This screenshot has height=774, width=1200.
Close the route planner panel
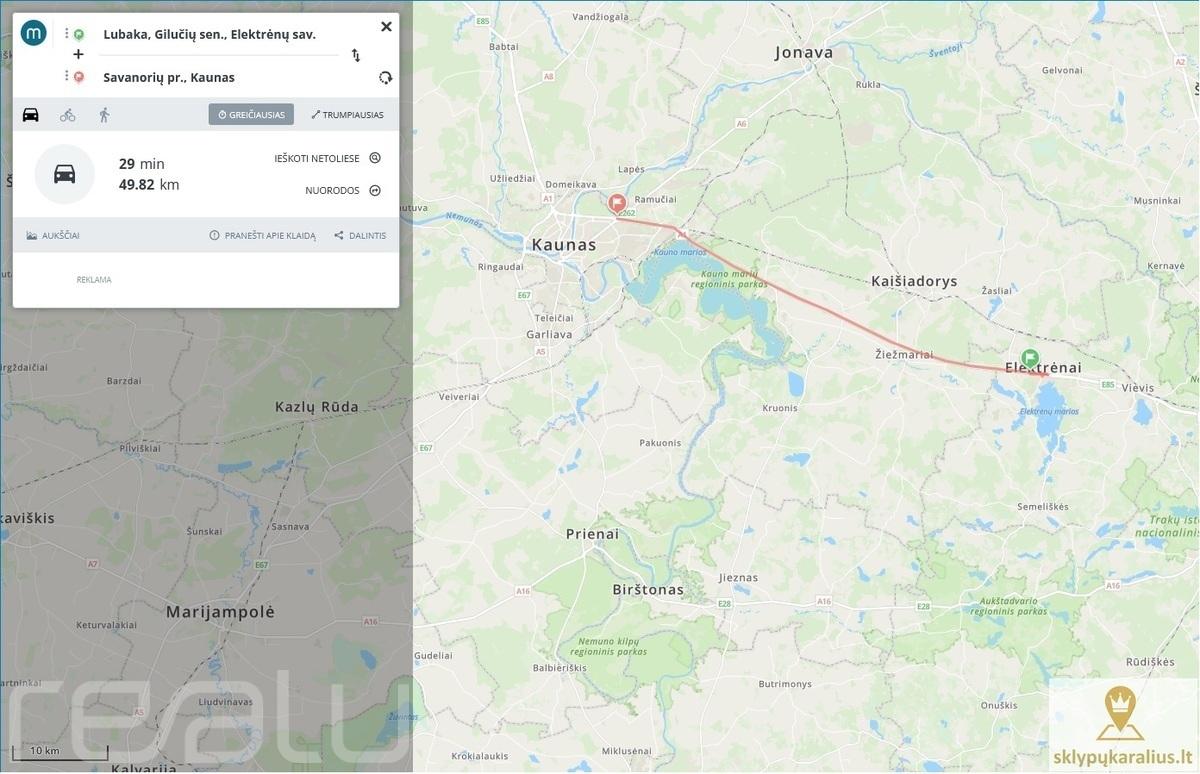coord(386,27)
